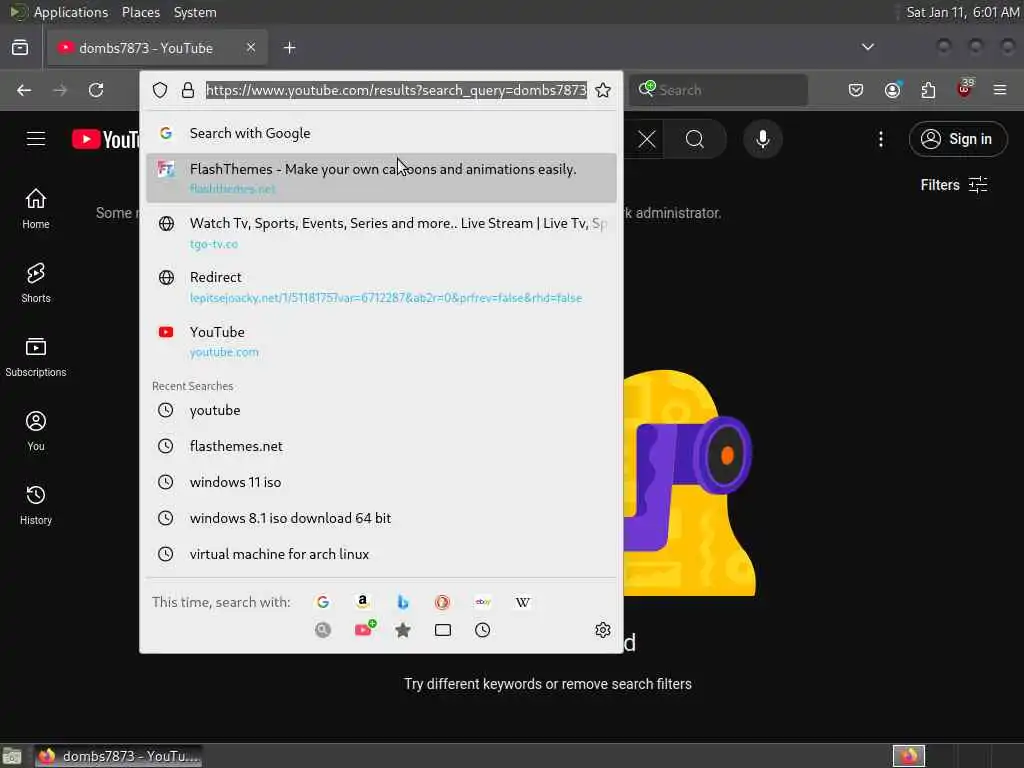Expand the list all tabs chevron
This screenshot has height=768, width=1024.
868,47
